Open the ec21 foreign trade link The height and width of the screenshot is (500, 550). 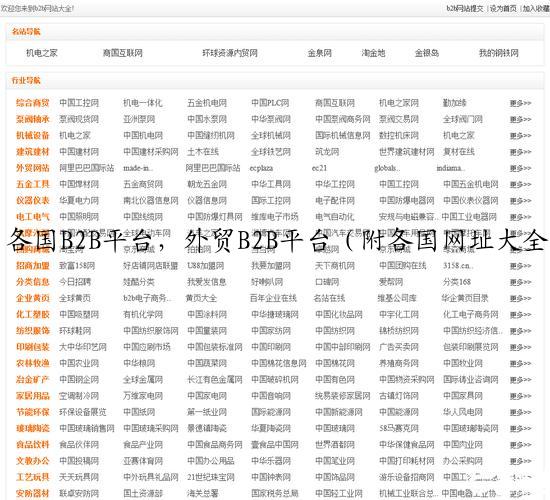click(x=319, y=168)
